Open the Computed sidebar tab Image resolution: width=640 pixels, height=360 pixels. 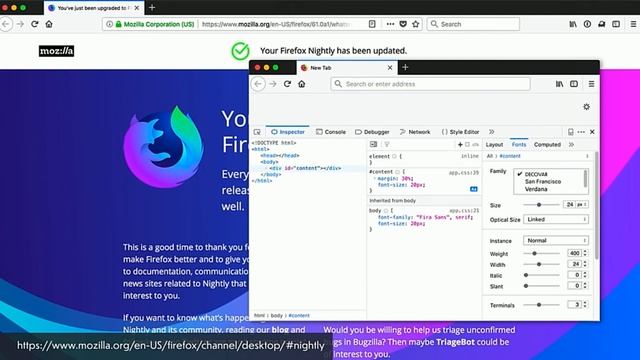click(x=547, y=144)
